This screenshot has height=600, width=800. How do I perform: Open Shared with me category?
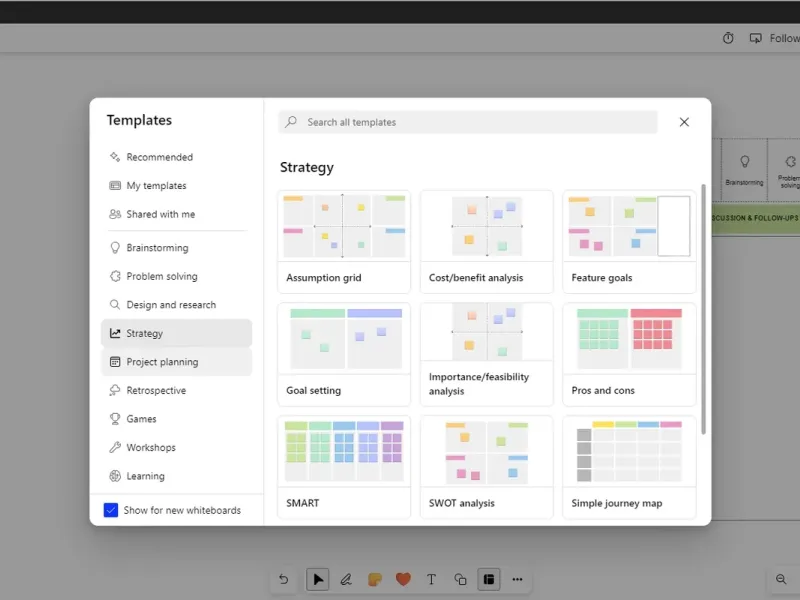177,214
